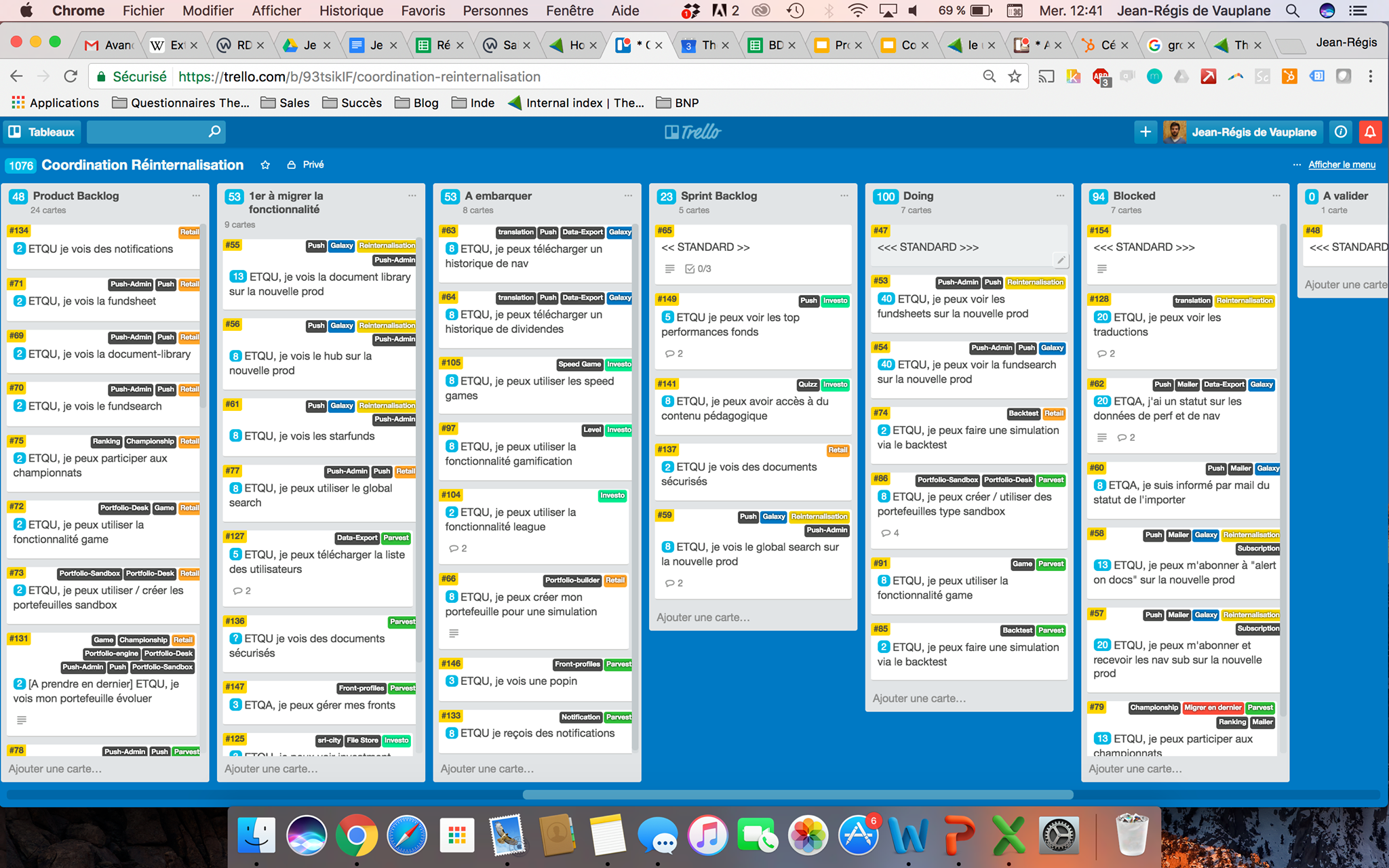This screenshot has height=868, width=1389.
Task: Click the yellow Retail label on card #134
Action: (x=189, y=232)
